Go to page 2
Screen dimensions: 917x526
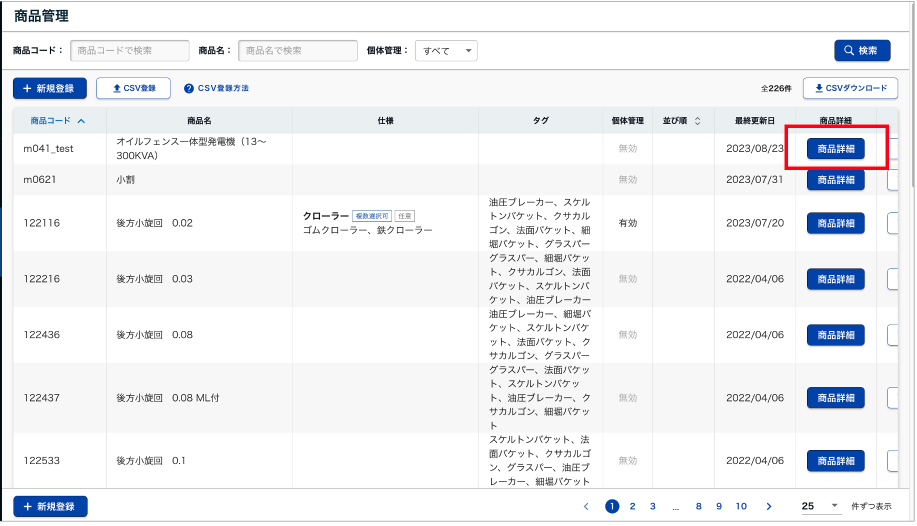(x=632, y=506)
